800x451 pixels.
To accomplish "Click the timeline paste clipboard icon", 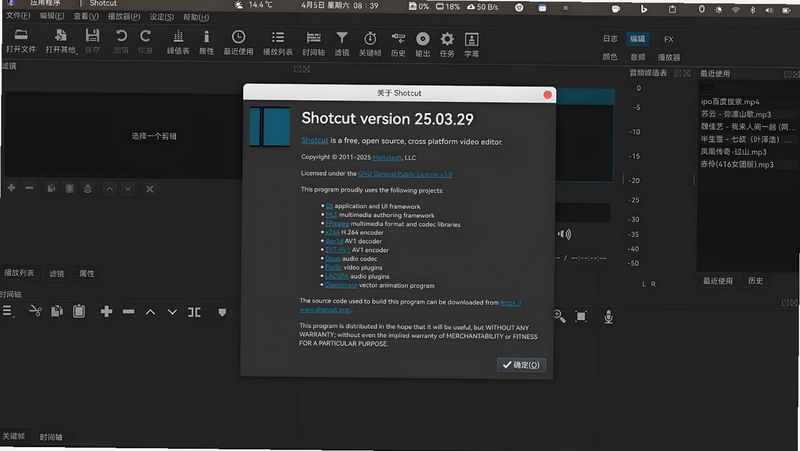I will 79,311.
